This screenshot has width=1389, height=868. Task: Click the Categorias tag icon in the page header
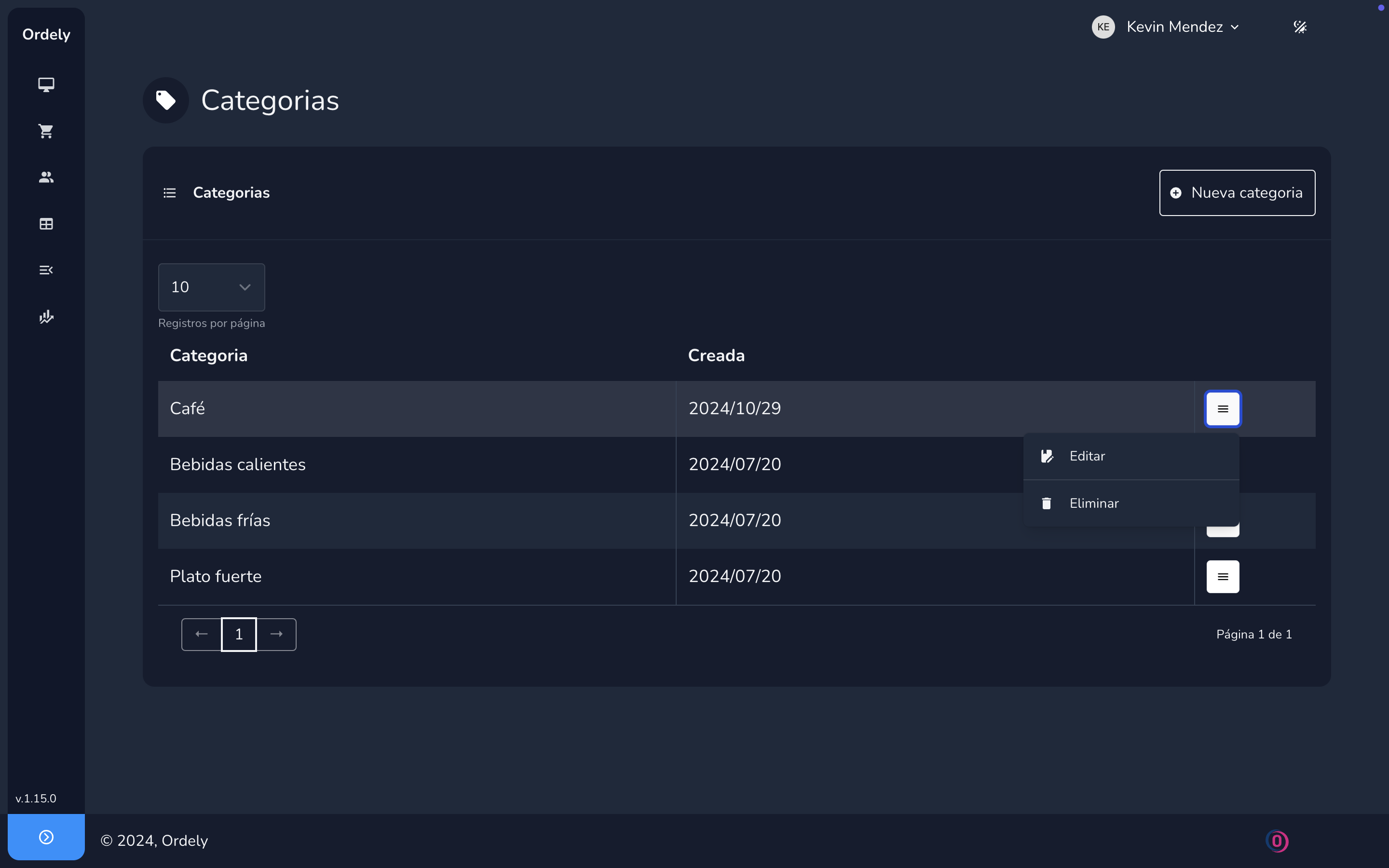[166, 100]
